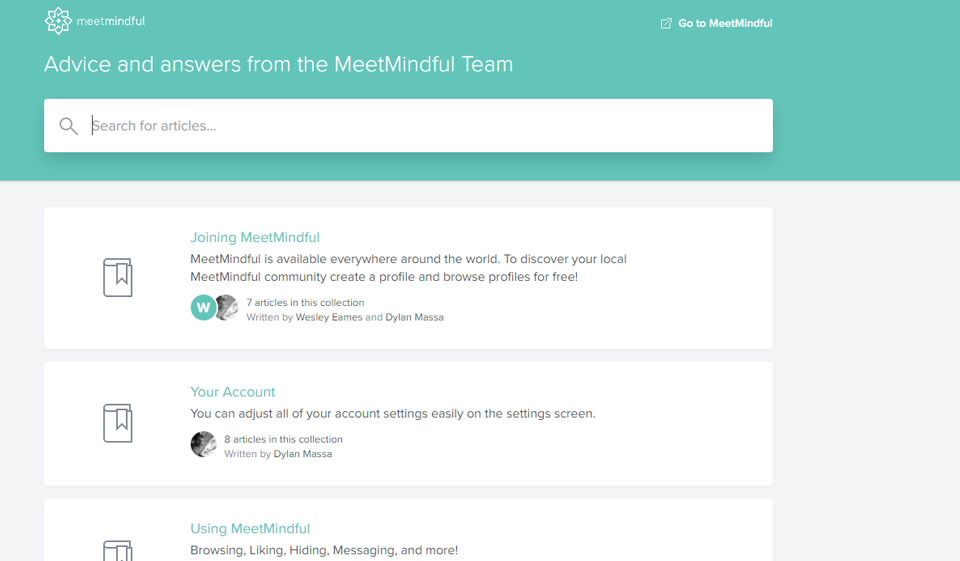Click the Joining MeetMindful bookmark icon

pos(118,277)
